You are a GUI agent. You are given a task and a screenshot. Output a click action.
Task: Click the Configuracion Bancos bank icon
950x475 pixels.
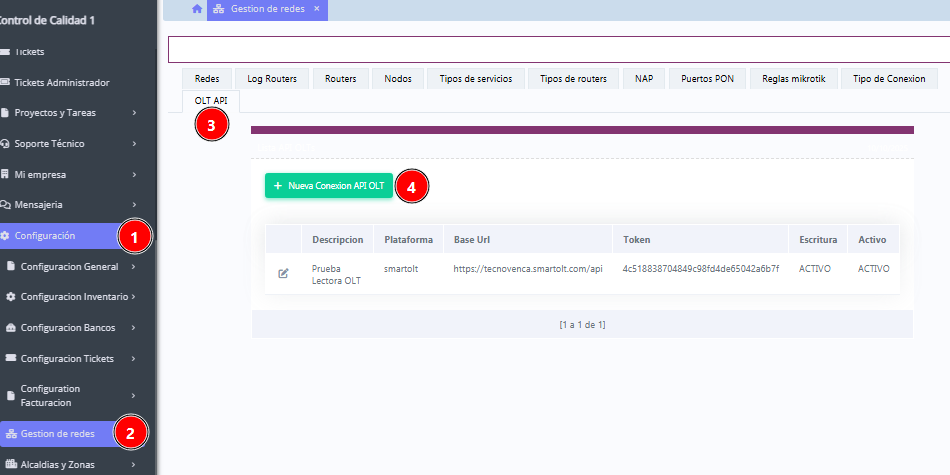pyautogui.click(x=11, y=328)
